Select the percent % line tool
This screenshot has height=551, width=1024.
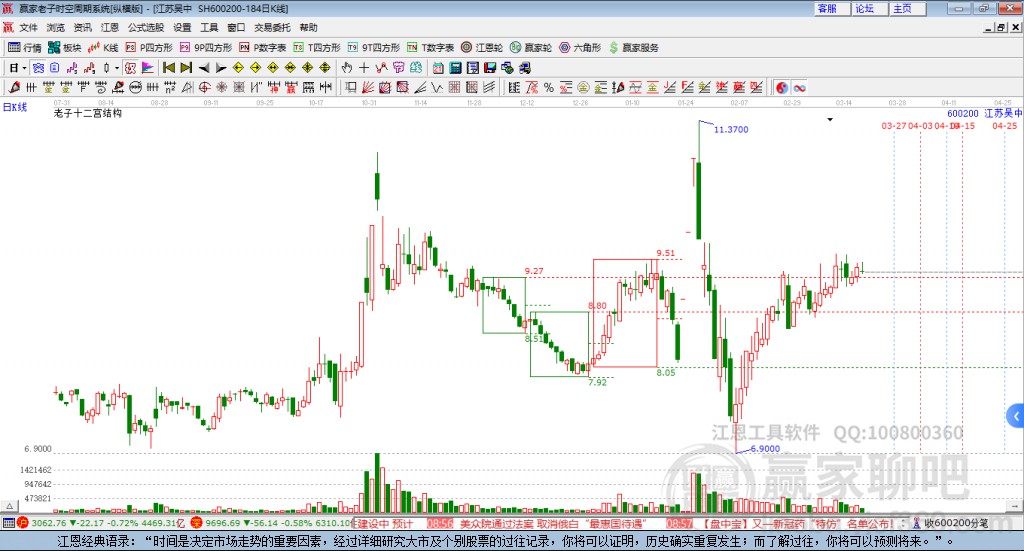tap(549, 87)
